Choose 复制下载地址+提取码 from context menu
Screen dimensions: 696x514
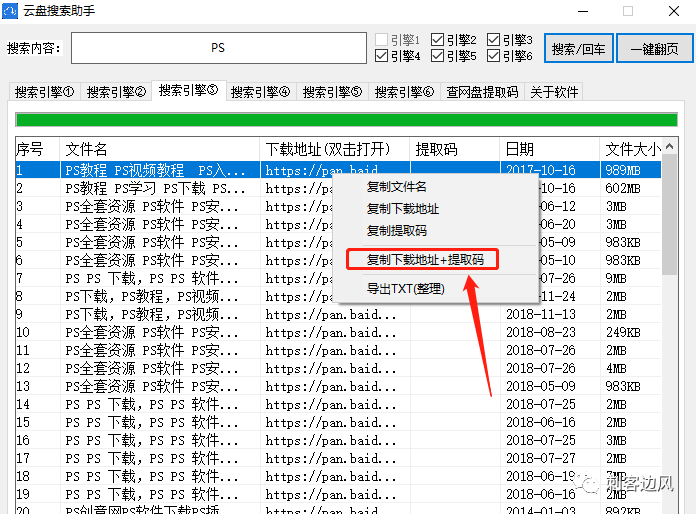tap(425, 259)
